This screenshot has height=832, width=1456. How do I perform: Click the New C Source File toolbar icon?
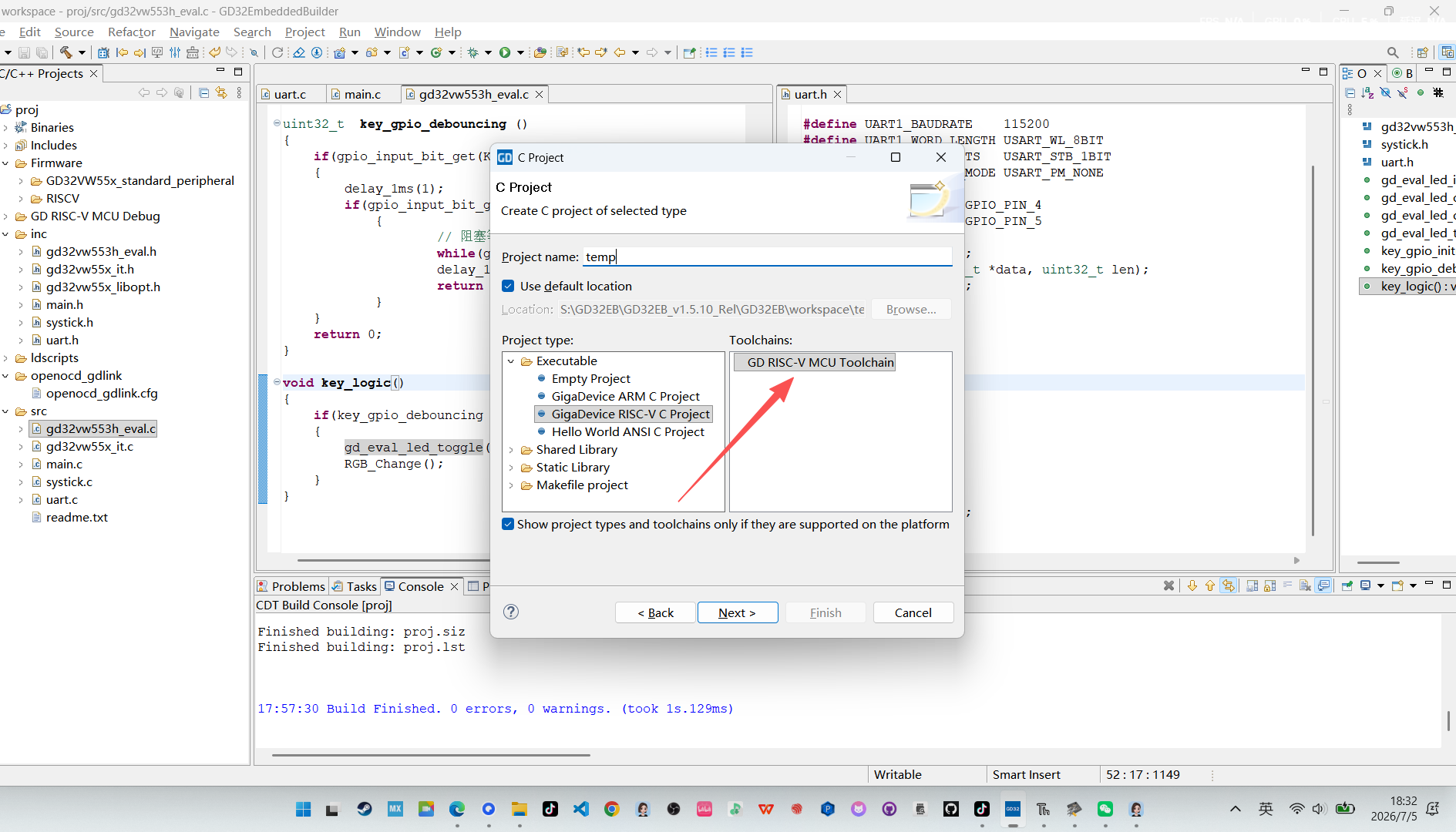coord(404,52)
